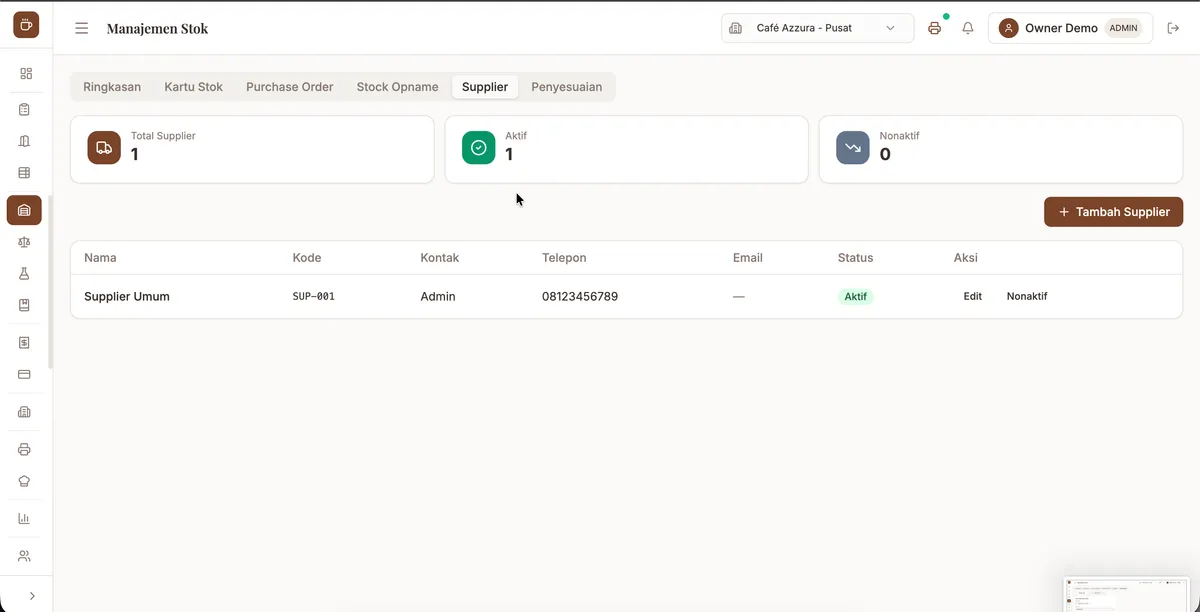
Task: Click the Admin contact cell
Action: [438, 297]
